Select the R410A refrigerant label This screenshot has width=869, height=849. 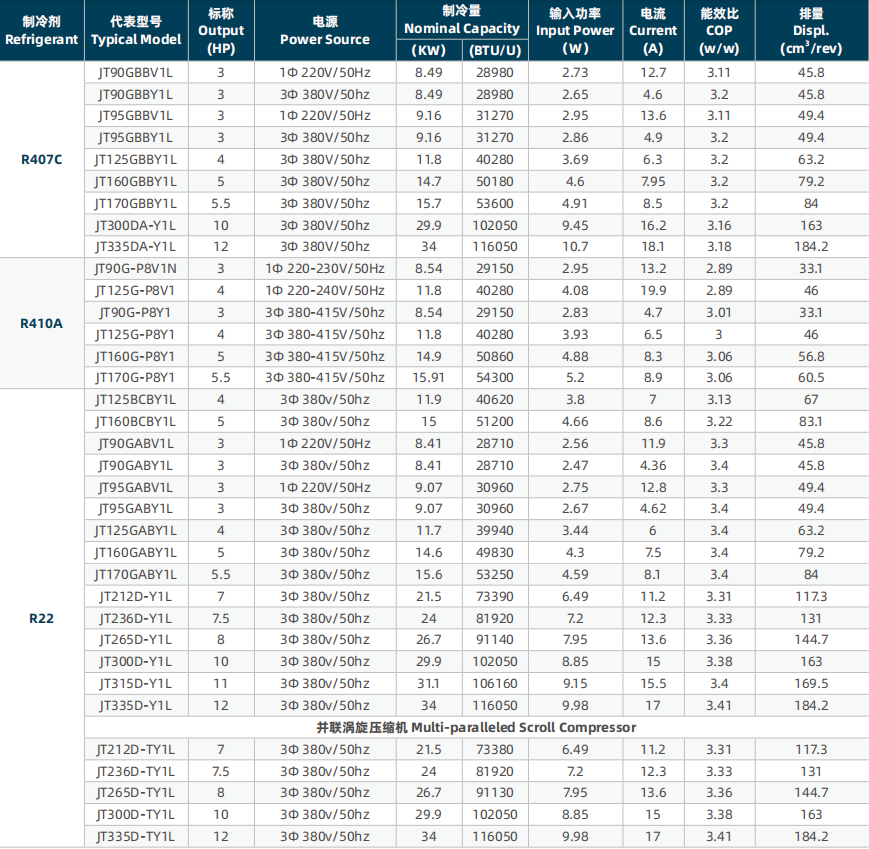[42, 324]
